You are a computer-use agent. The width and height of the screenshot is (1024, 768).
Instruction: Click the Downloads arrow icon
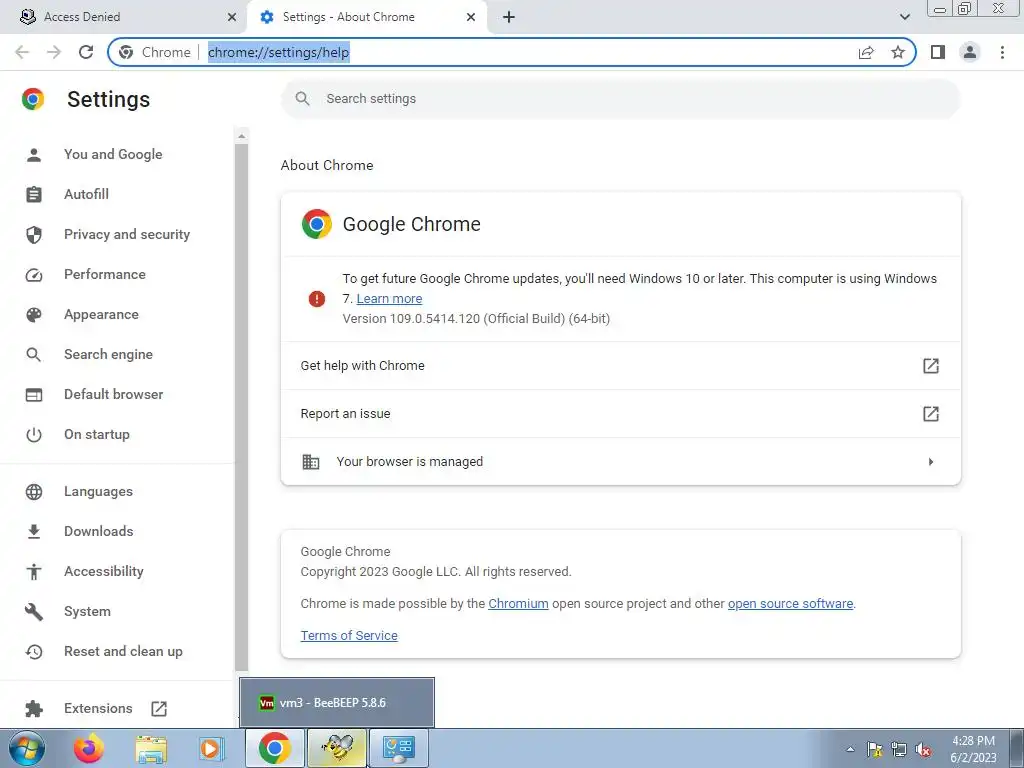click(x=34, y=532)
